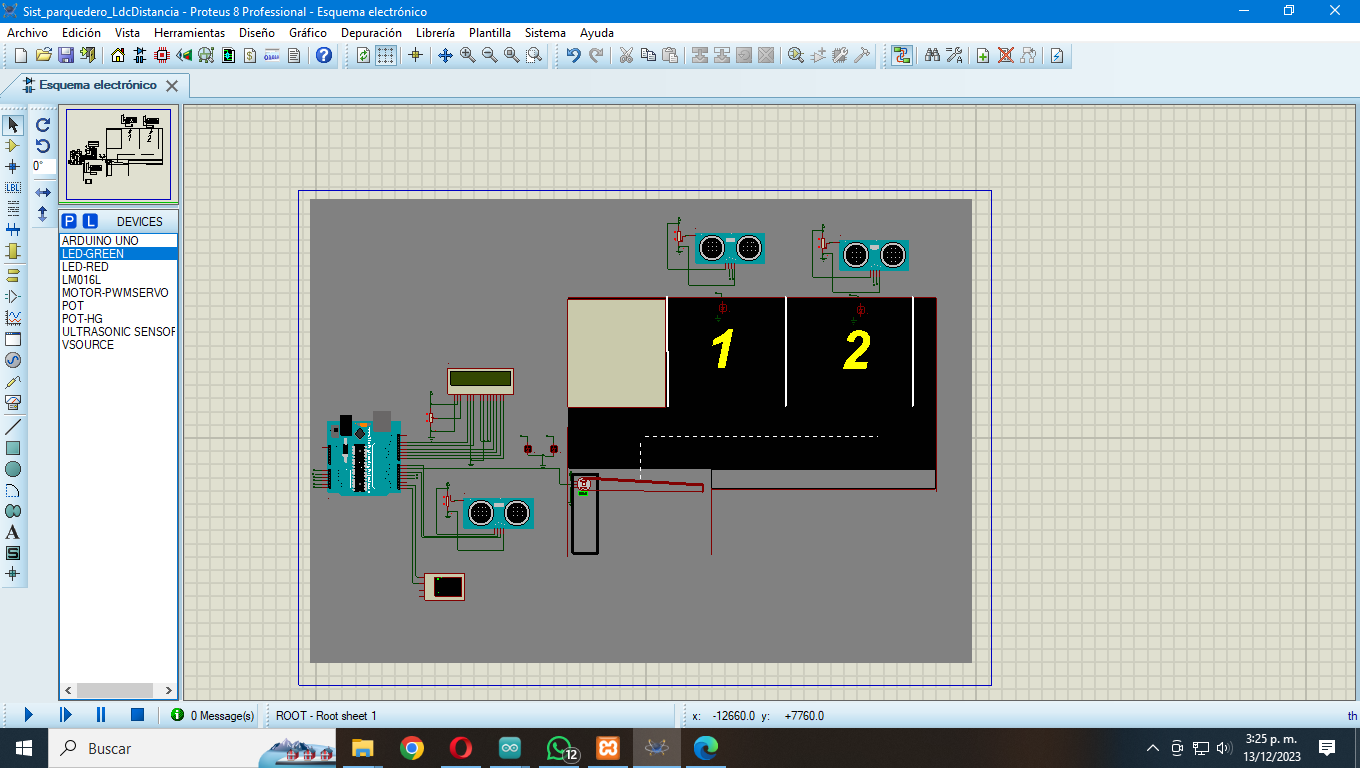Undo the last change with the blue arrow
1360x768 pixels.
tap(573, 55)
